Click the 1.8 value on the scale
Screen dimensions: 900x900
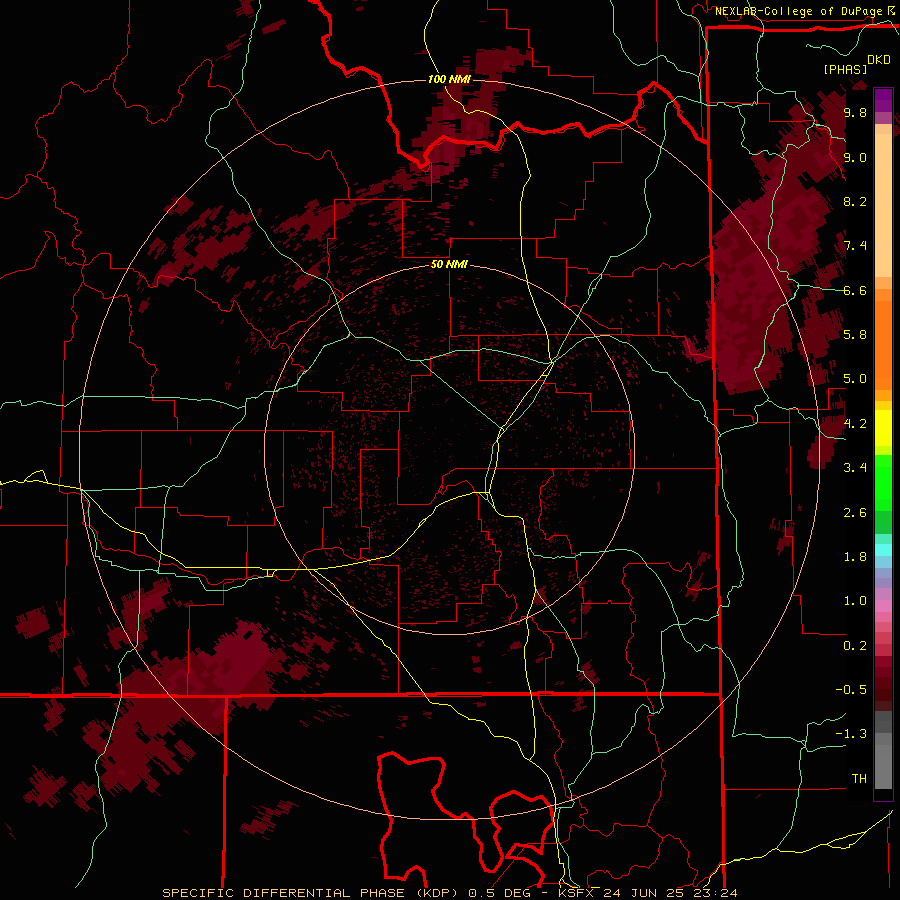tap(855, 557)
